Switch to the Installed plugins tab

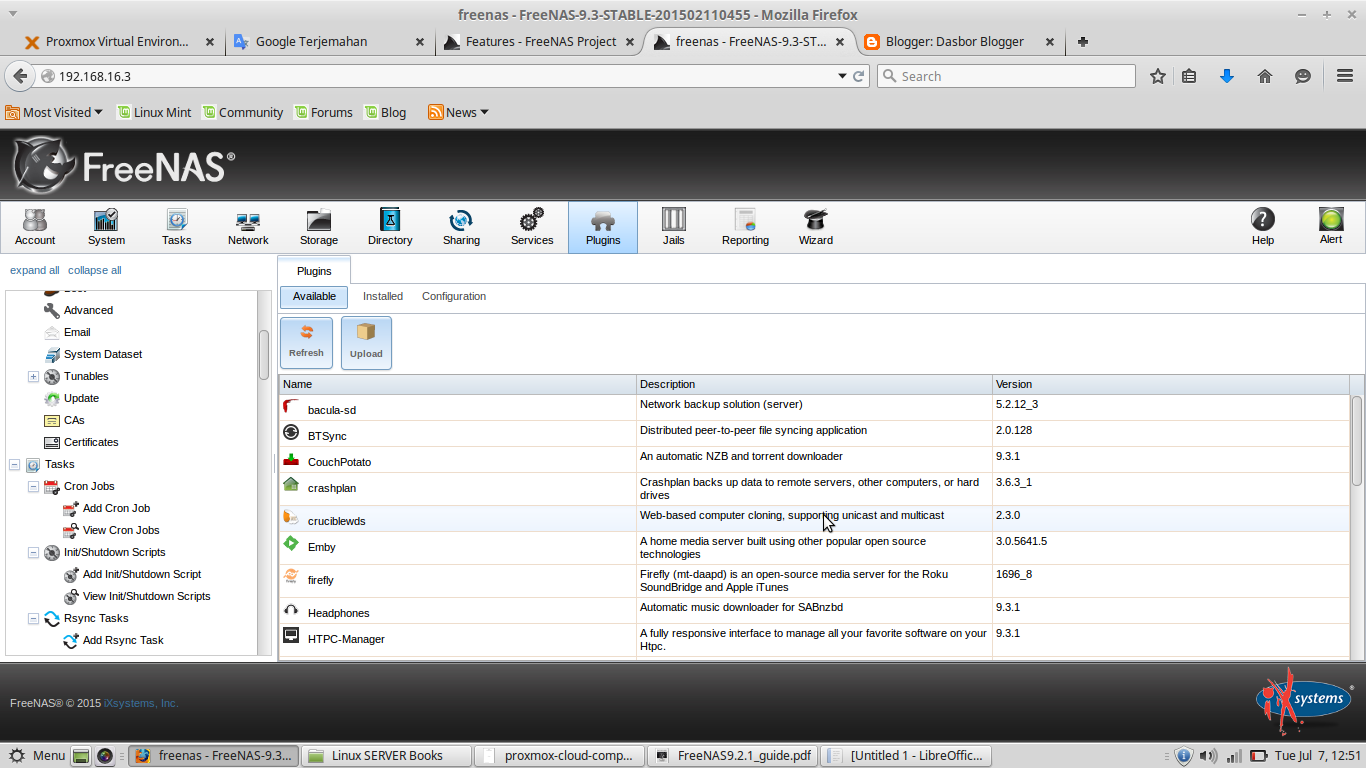click(383, 296)
